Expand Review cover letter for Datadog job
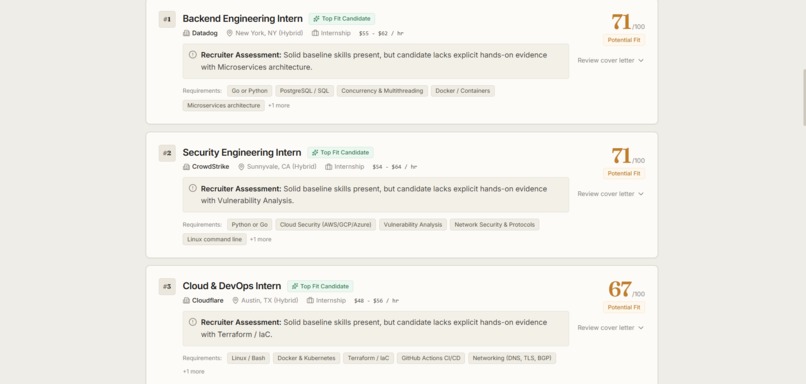 [610, 60]
